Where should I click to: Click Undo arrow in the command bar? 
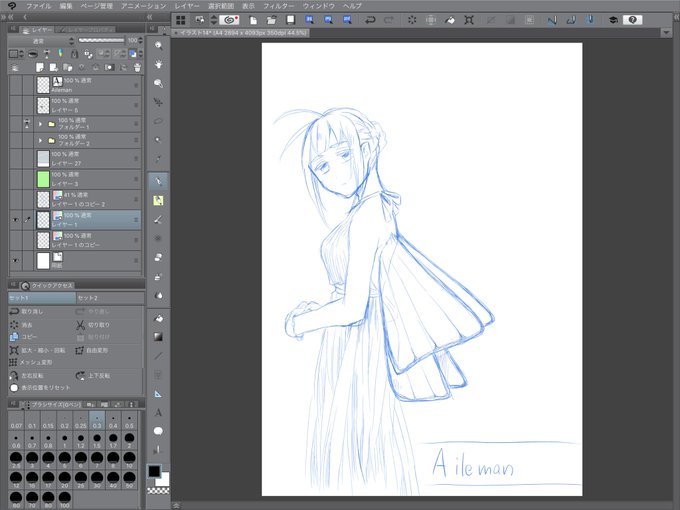pyautogui.click(x=370, y=20)
